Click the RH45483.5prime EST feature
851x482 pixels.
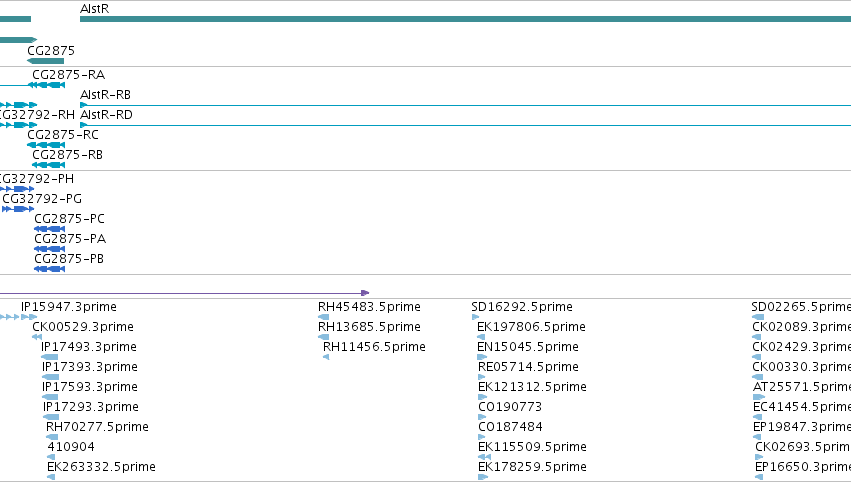[323, 317]
